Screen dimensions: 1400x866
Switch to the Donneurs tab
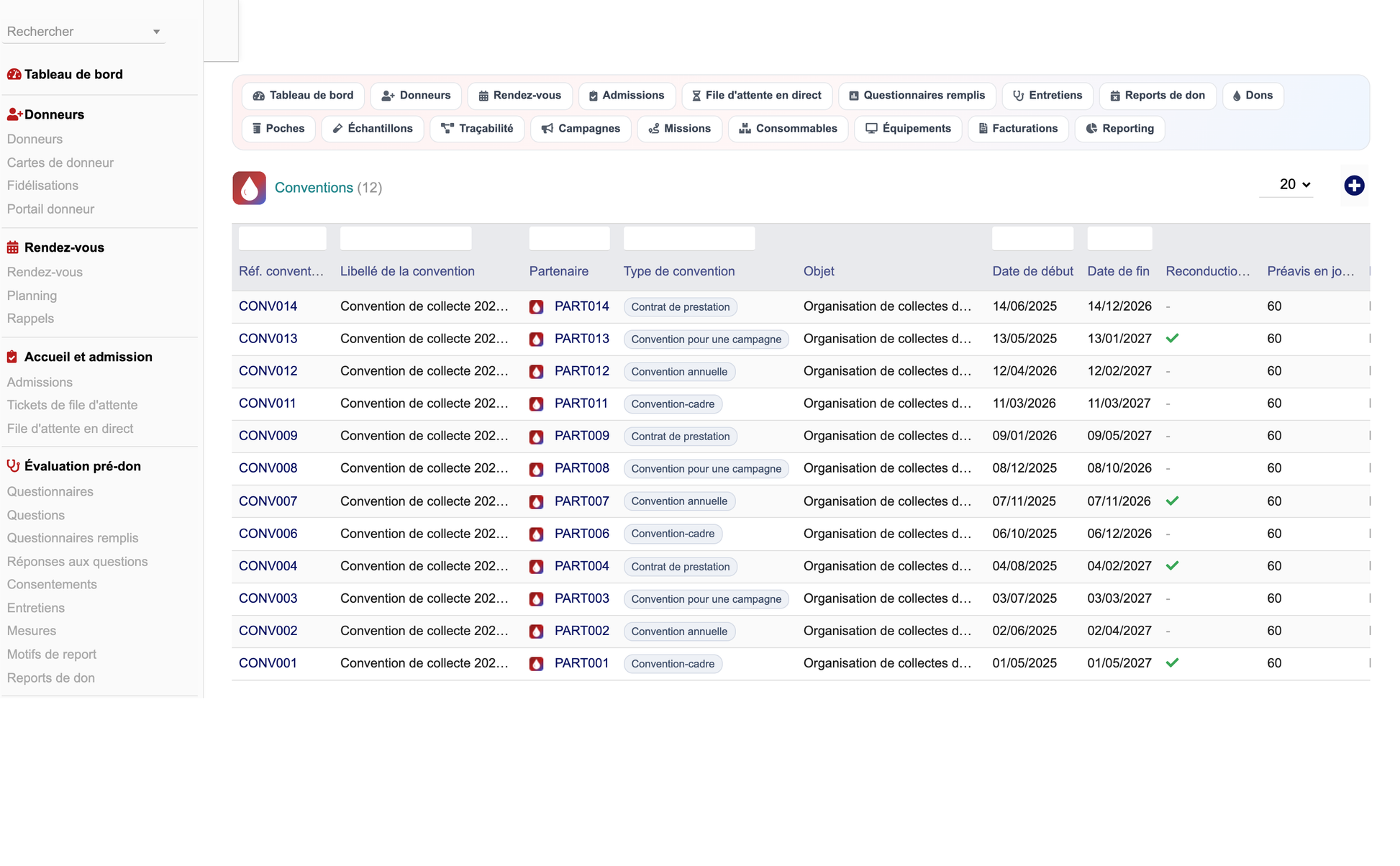(416, 96)
